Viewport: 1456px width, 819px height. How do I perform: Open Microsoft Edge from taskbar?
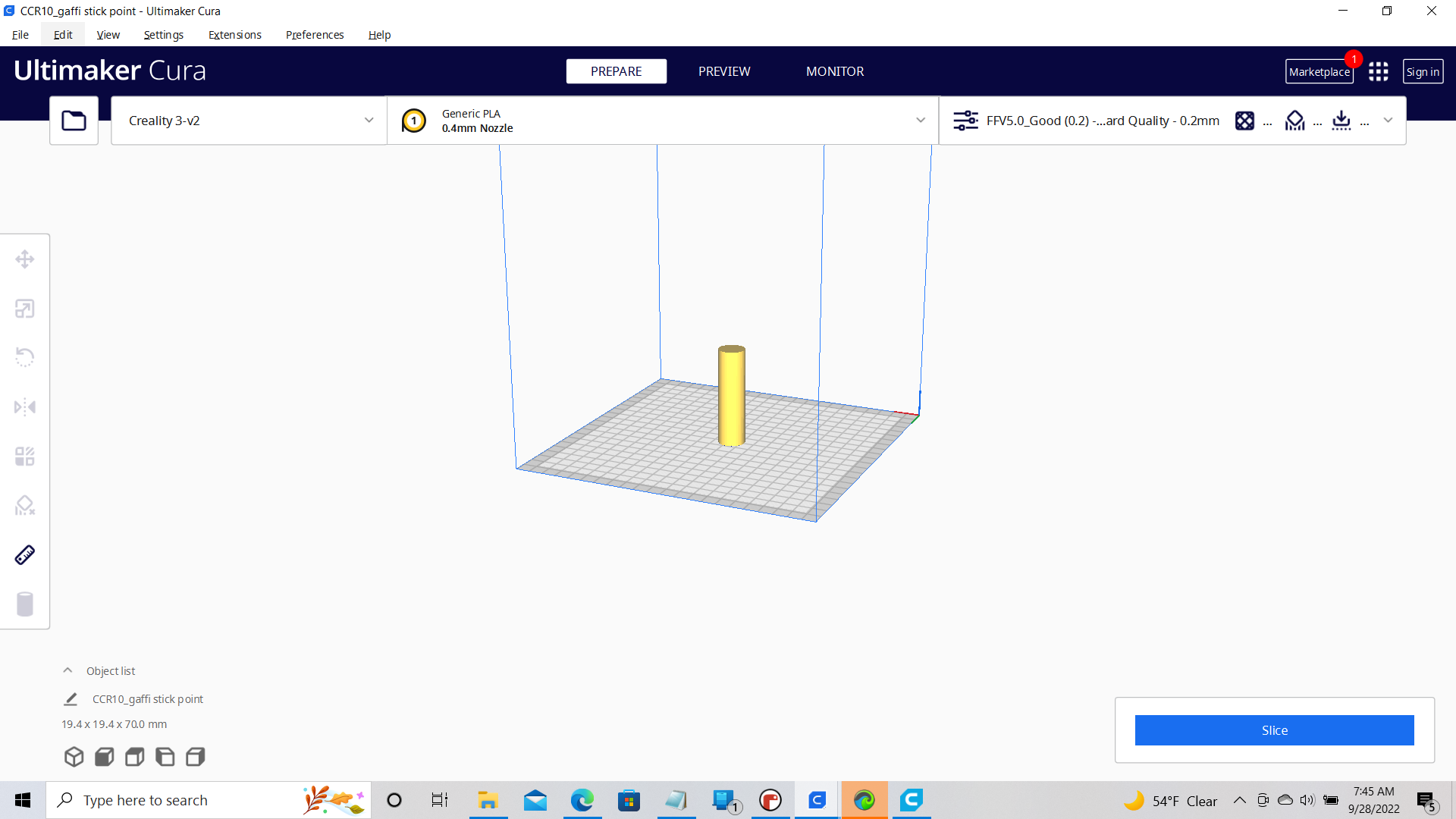(582, 800)
